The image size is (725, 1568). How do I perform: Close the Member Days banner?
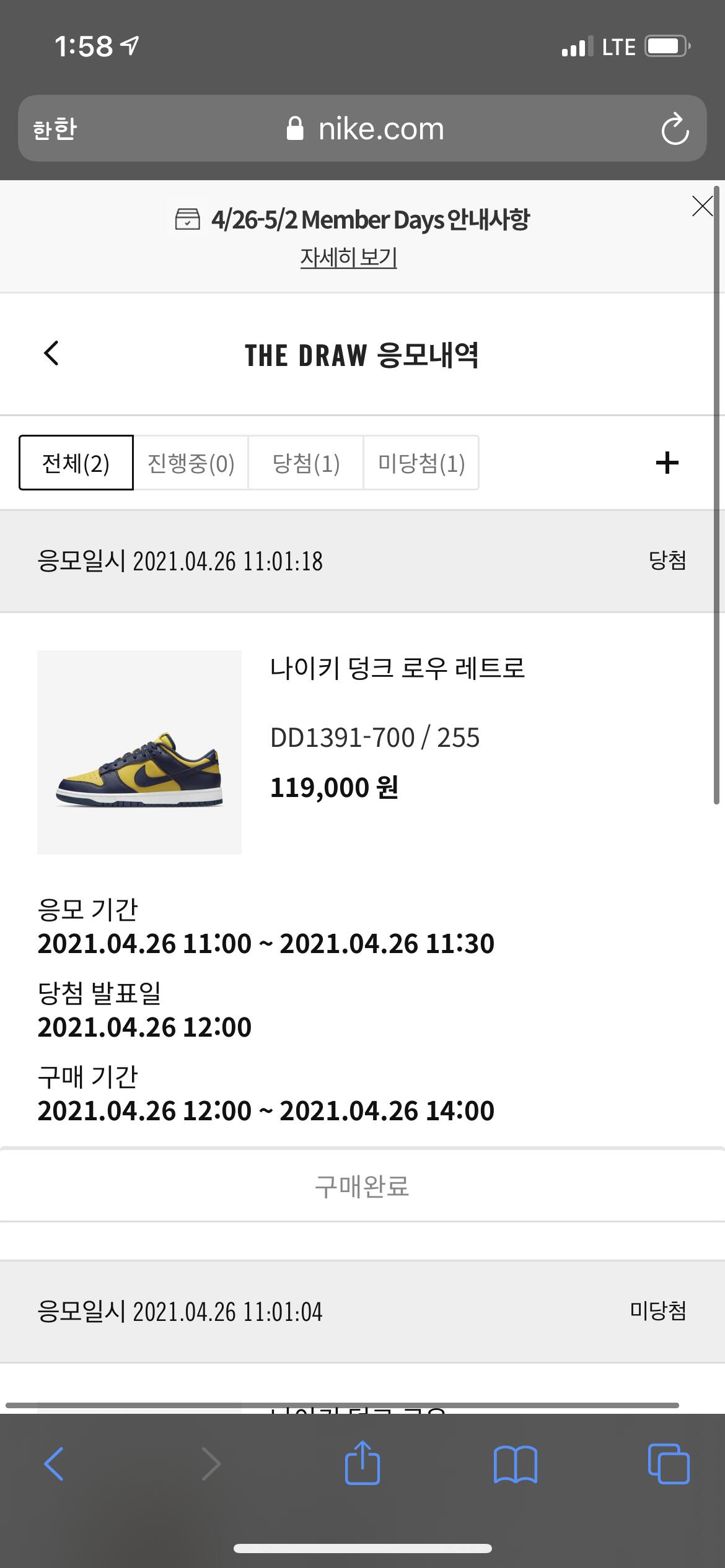click(702, 206)
